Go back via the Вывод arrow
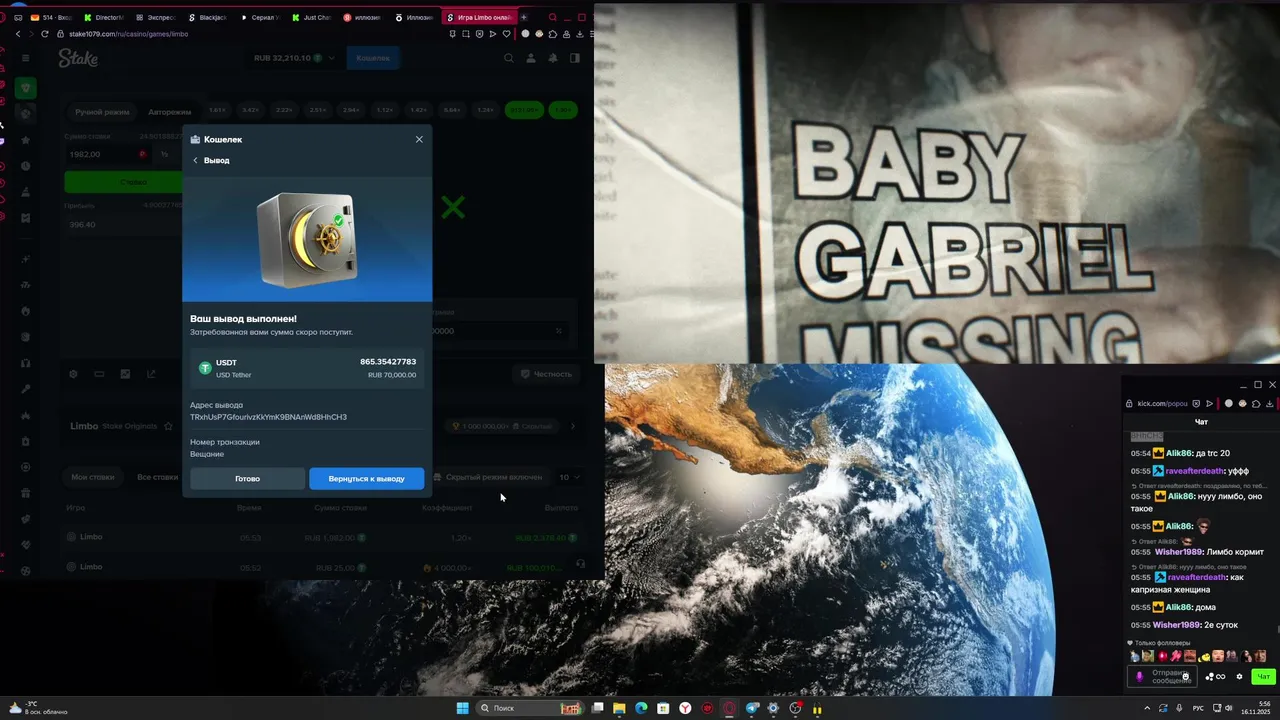 pyautogui.click(x=196, y=160)
